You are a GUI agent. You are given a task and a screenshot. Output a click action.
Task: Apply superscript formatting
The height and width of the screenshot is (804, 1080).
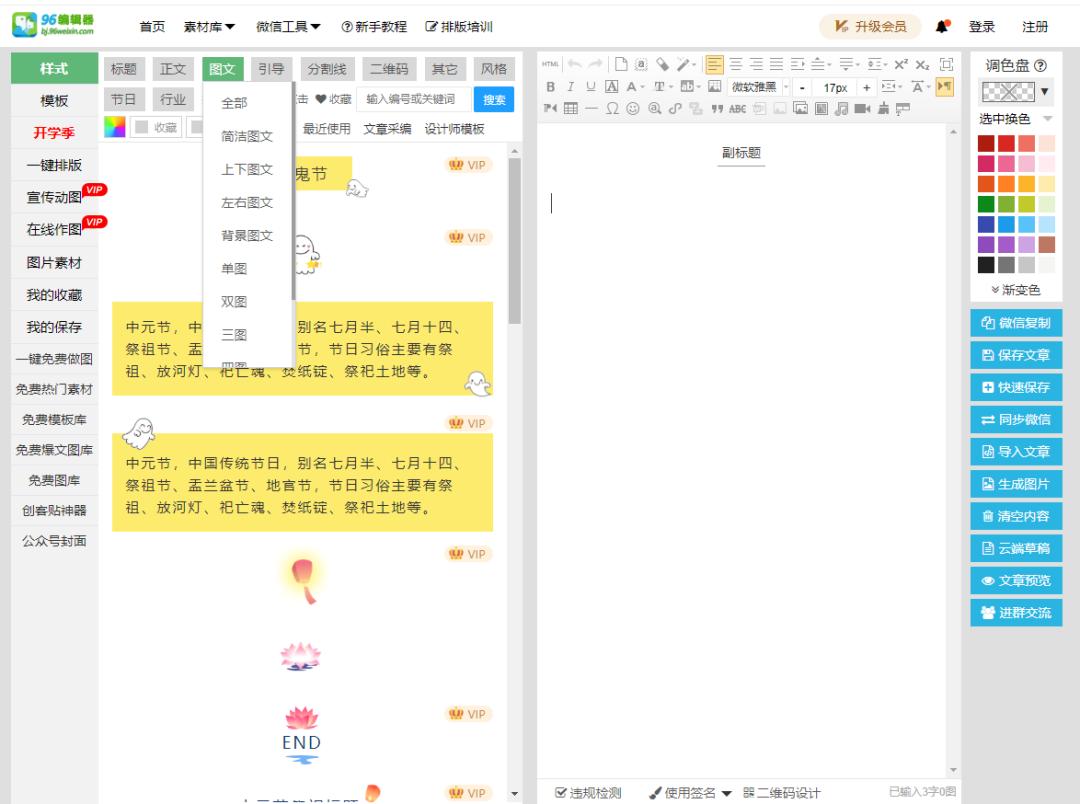(x=899, y=66)
